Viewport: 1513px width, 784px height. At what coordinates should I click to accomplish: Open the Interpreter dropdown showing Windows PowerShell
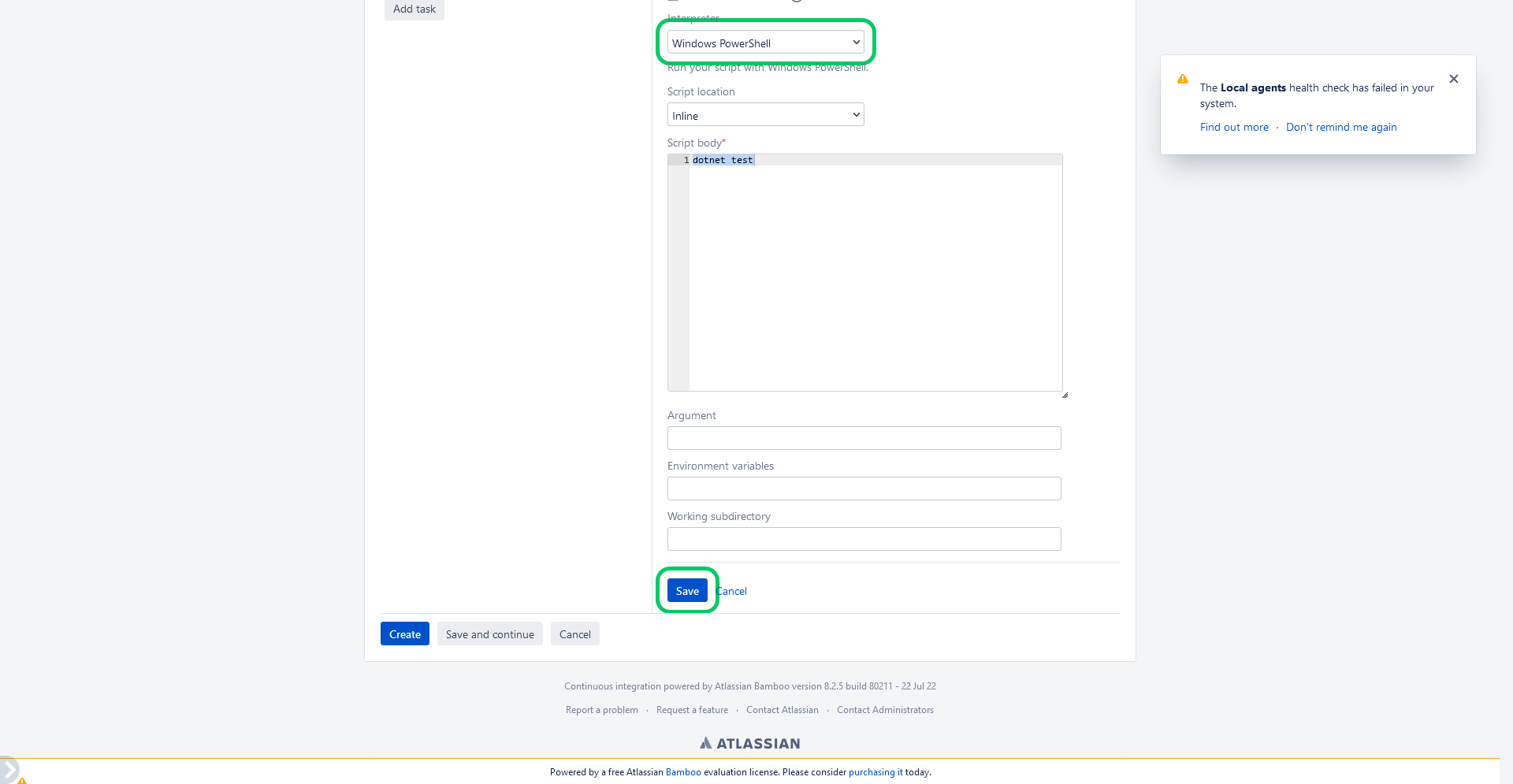coord(765,43)
